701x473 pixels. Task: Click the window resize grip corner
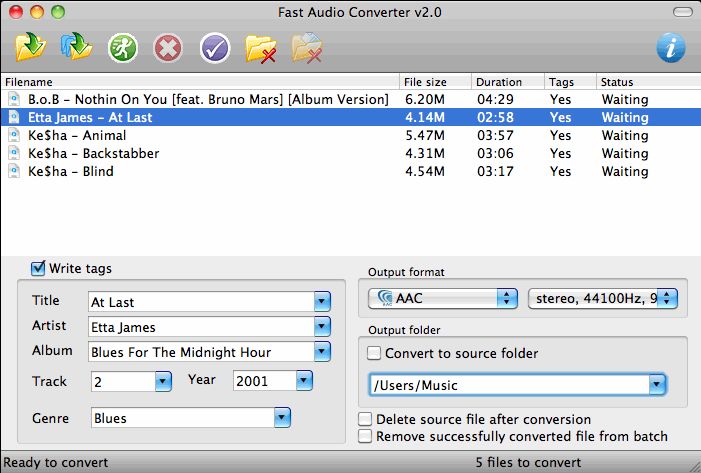coord(695,467)
